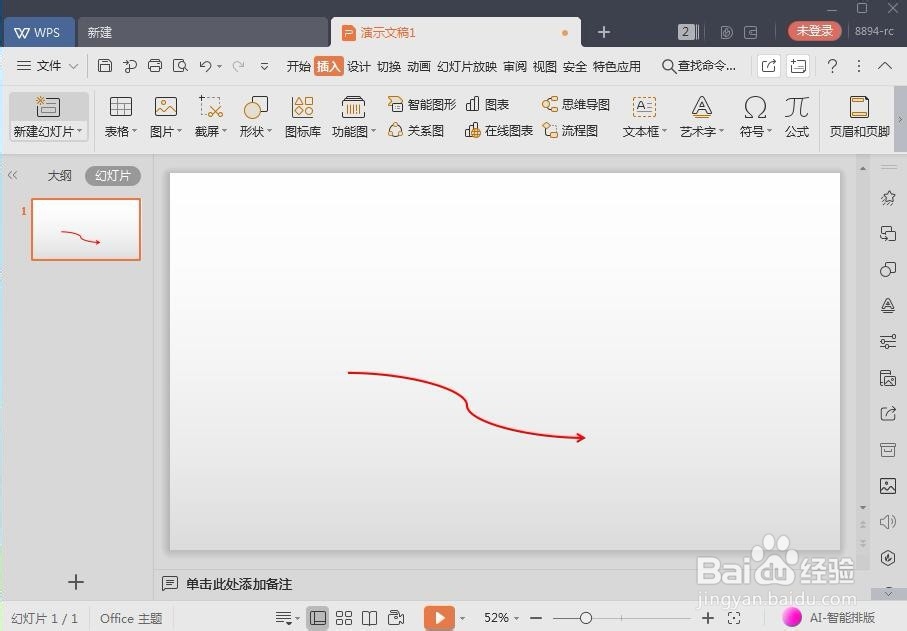The height and width of the screenshot is (631, 907).
Task: Open the 形状 shapes icon
Action: 256,107
